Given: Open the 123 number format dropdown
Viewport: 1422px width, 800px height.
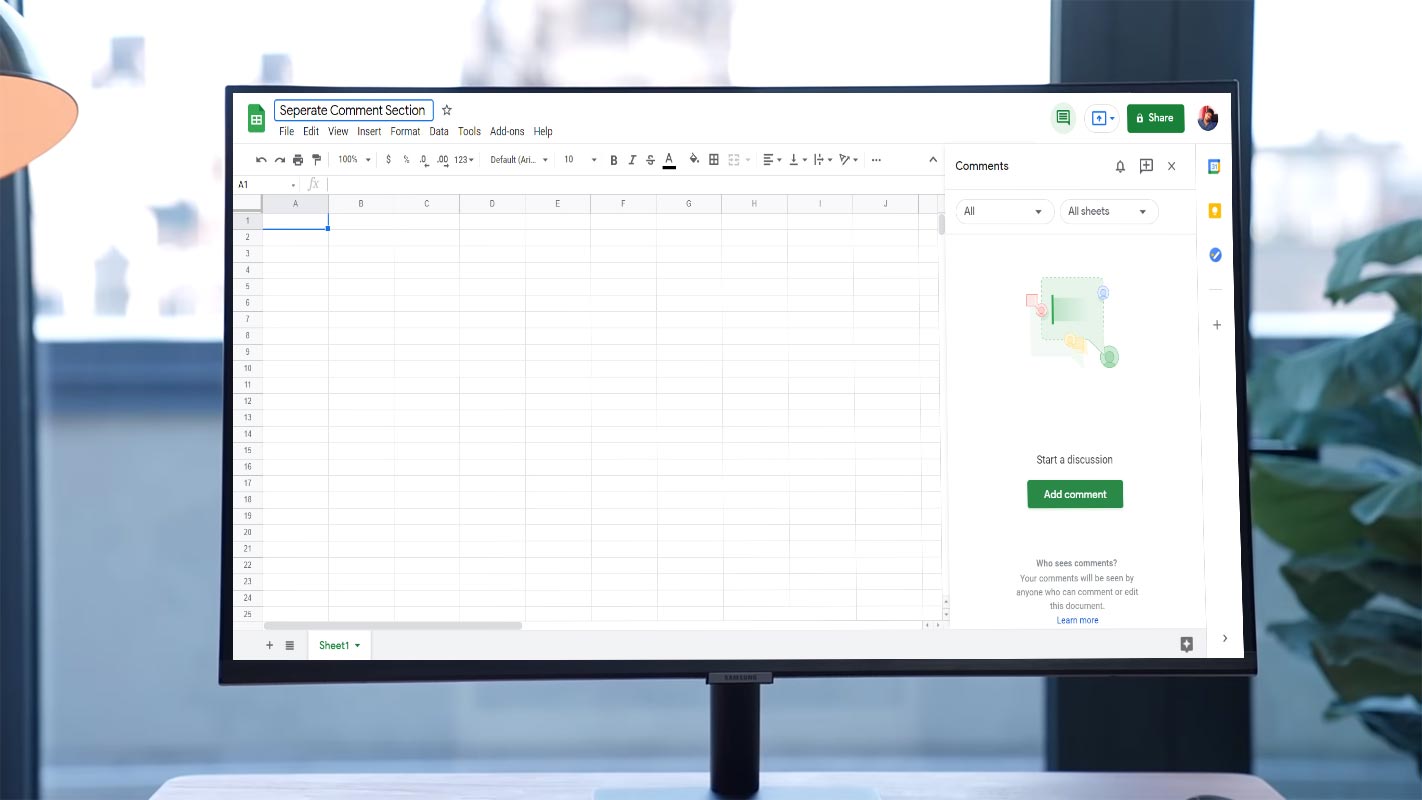Looking at the screenshot, I should [464, 160].
